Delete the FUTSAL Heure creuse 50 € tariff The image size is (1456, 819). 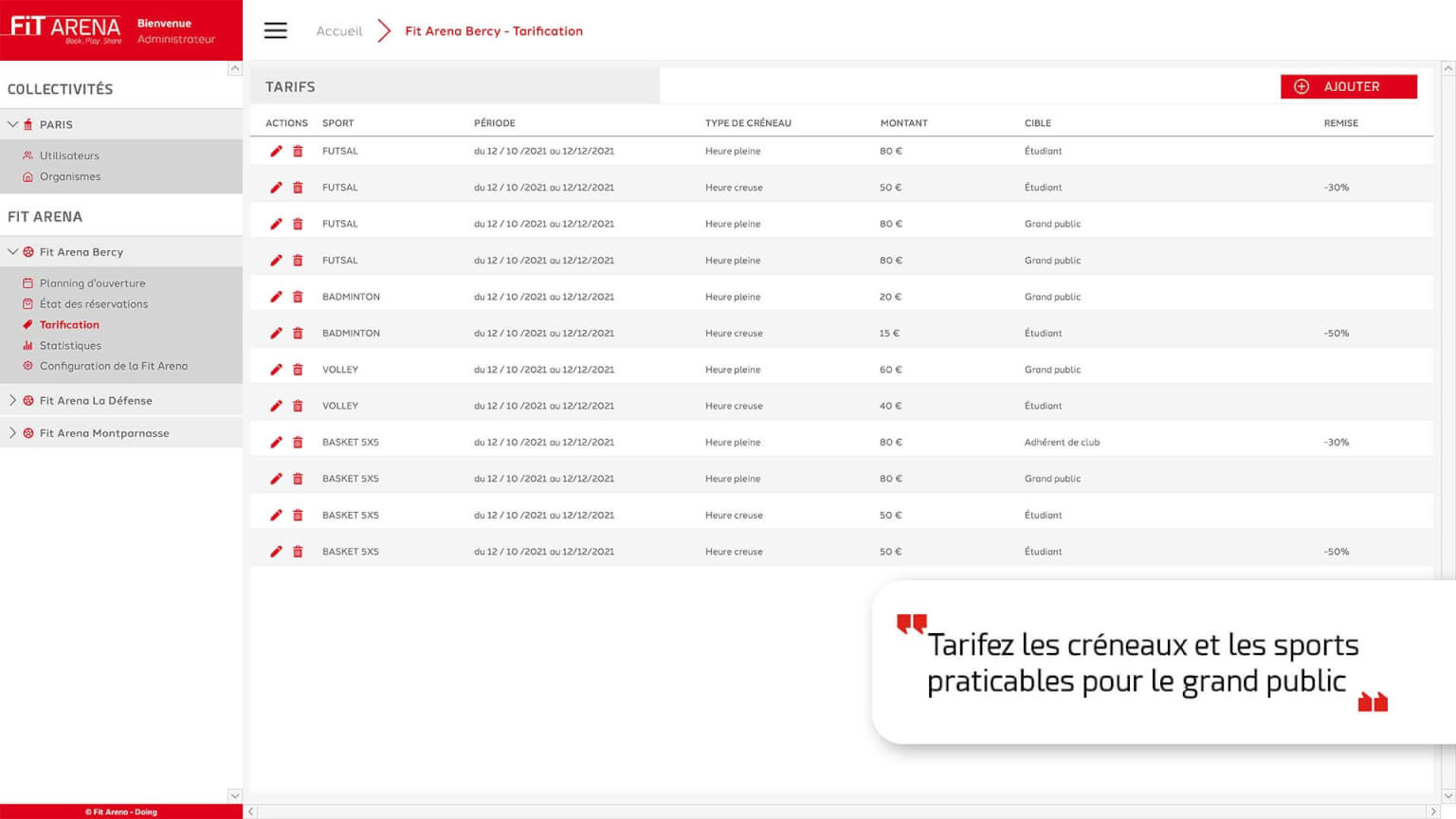(x=298, y=188)
